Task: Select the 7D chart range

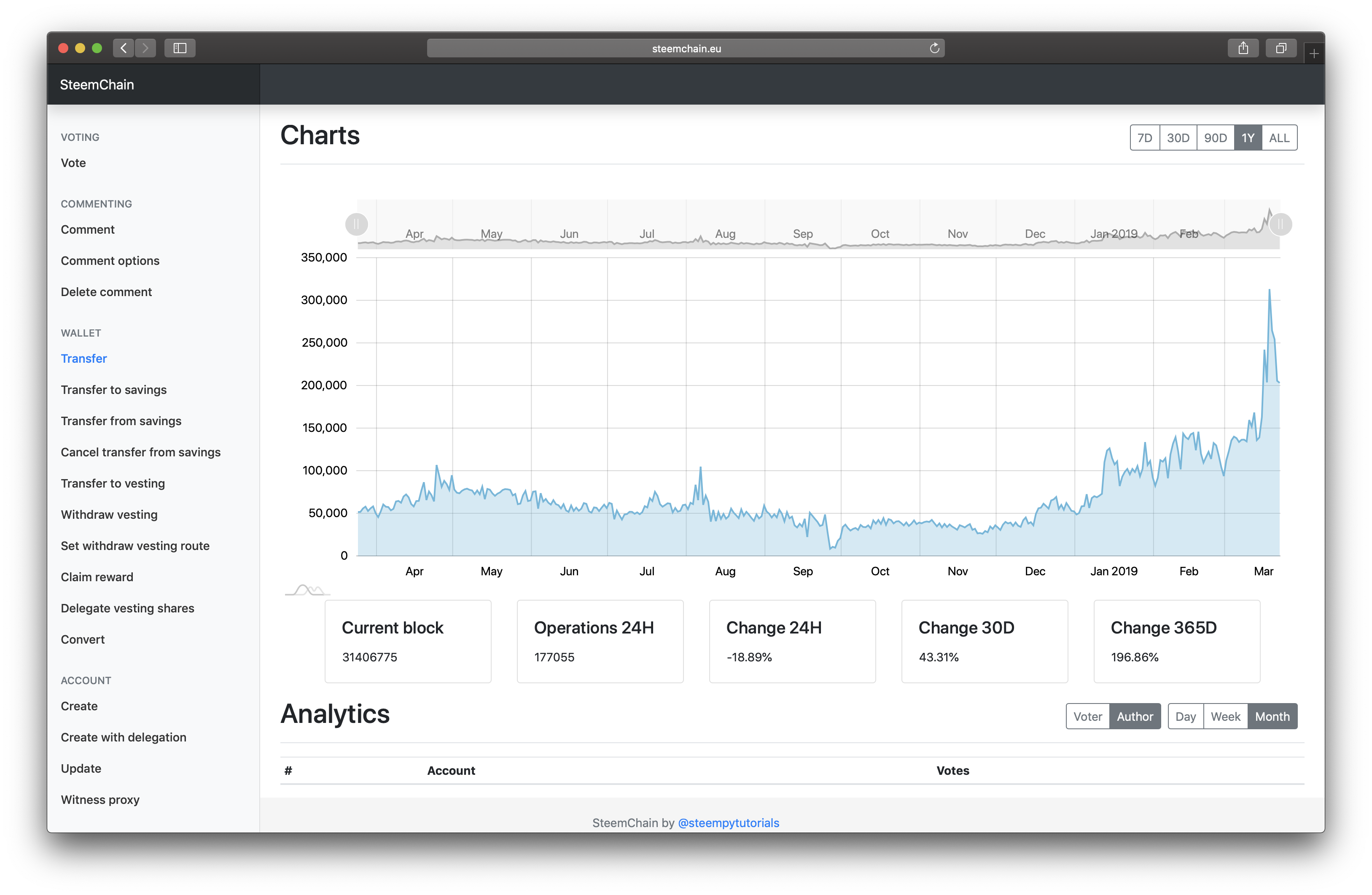Action: click(x=1144, y=138)
